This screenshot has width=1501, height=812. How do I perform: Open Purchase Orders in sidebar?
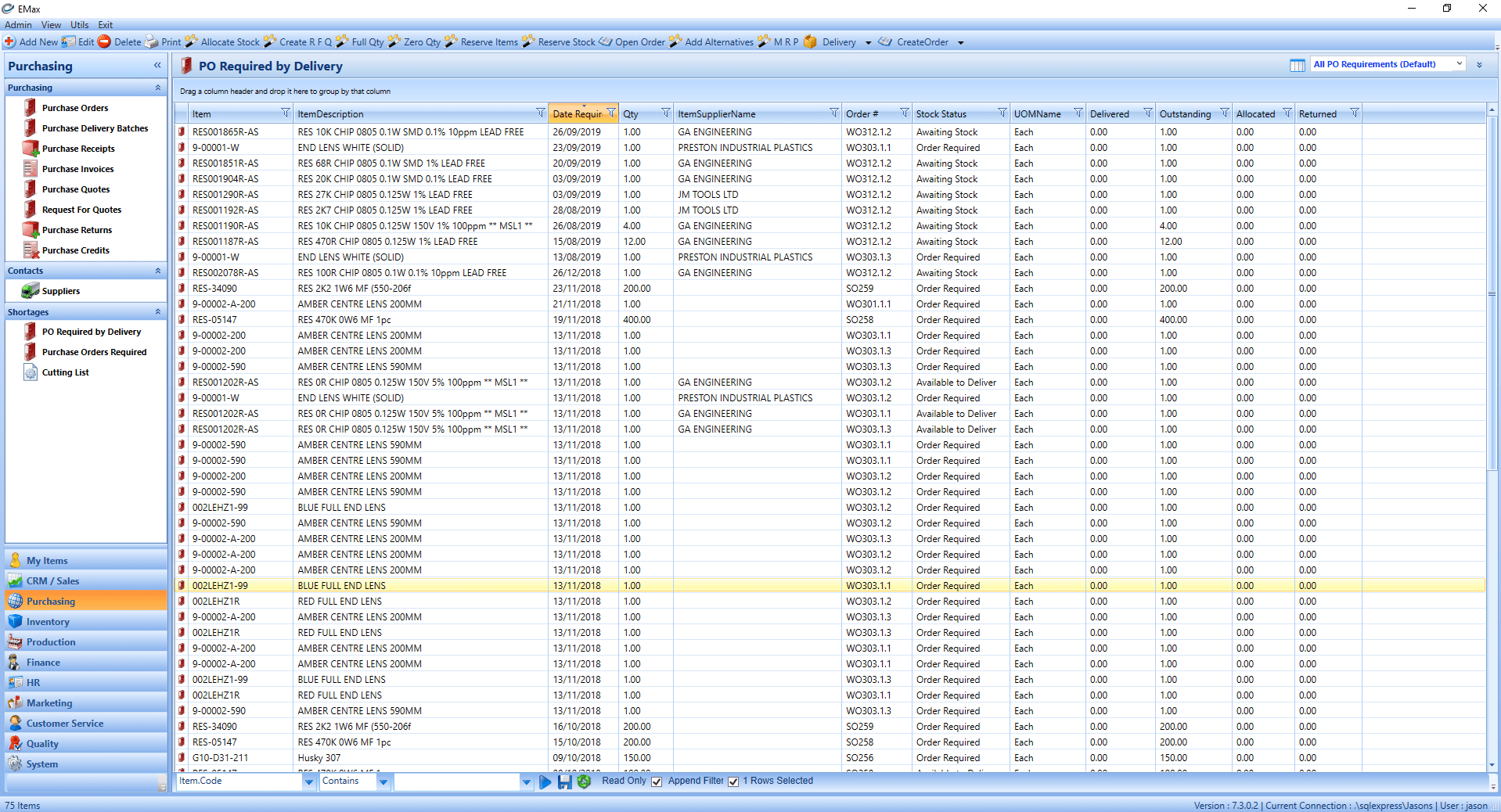(75, 108)
